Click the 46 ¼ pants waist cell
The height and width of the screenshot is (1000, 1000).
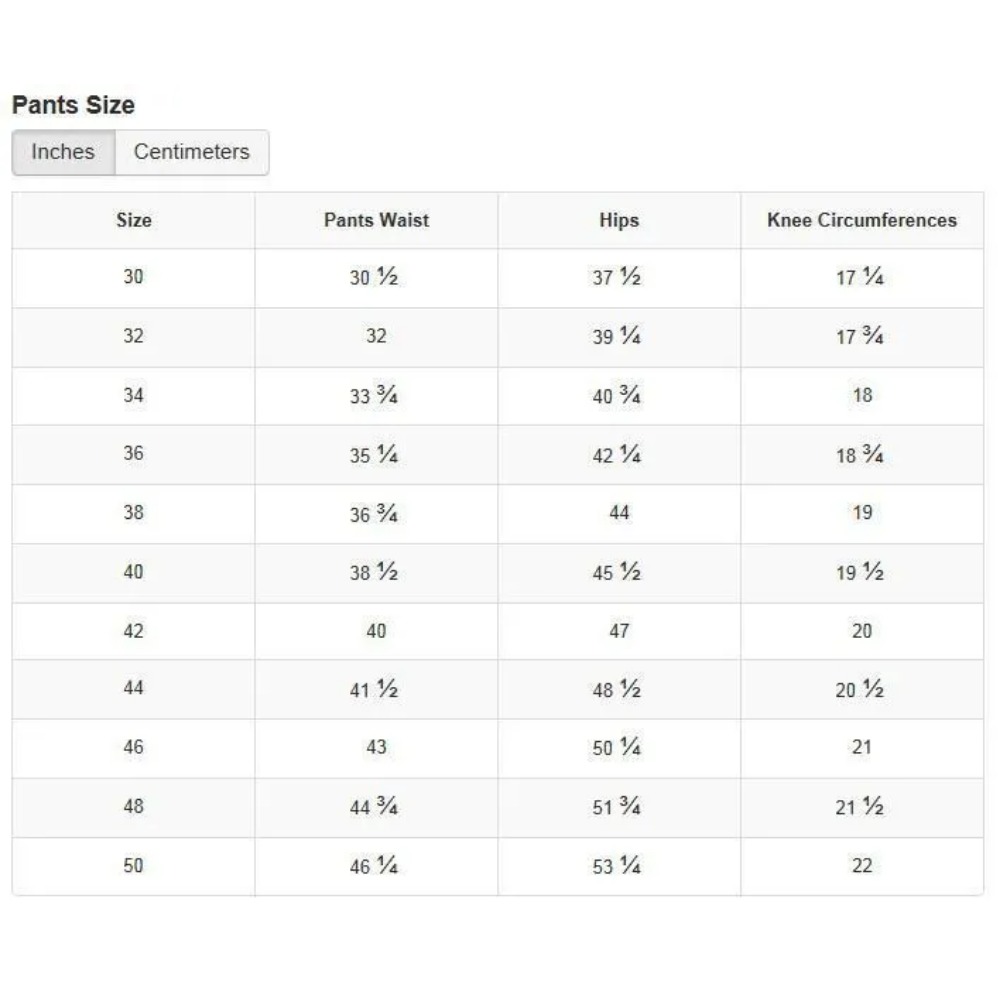click(374, 866)
